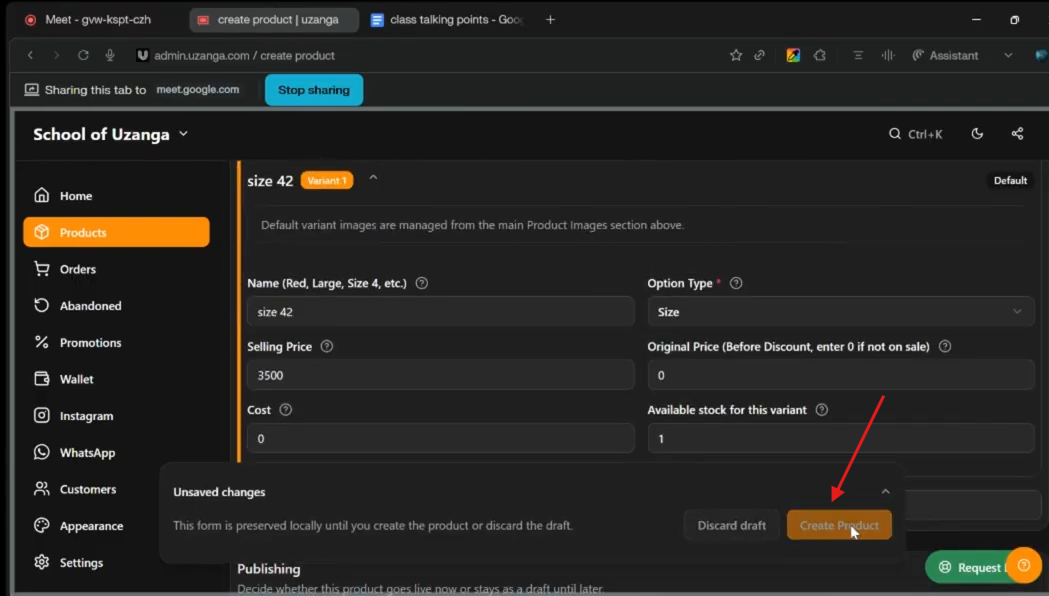This screenshot has width=1049, height=596.
Task: Select Products in the sidebar
Action: [x=116, y=232]
